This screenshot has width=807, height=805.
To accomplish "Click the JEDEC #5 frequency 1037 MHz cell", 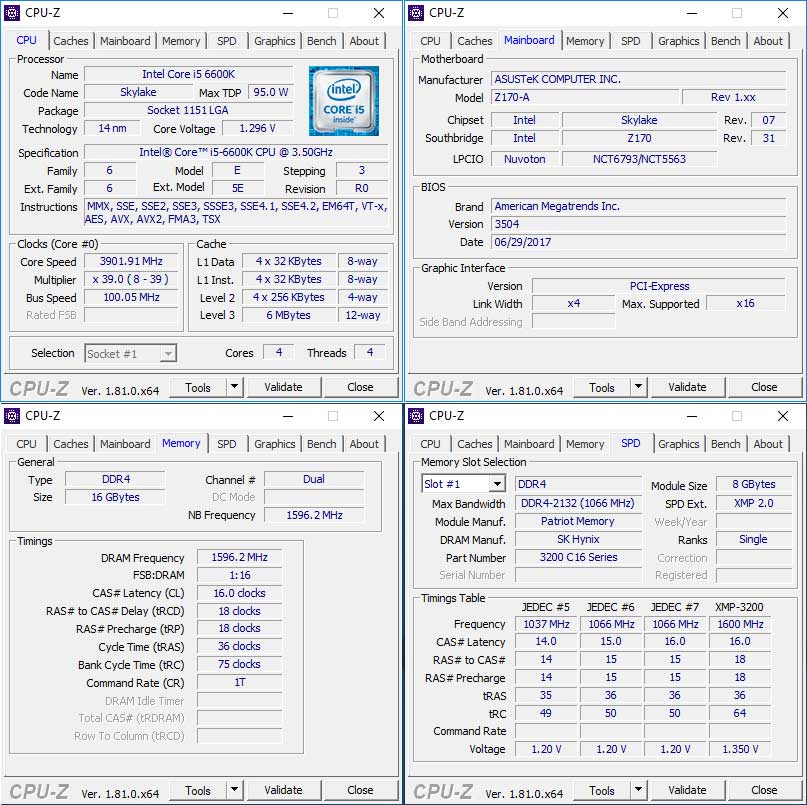I will pos(546,624).
